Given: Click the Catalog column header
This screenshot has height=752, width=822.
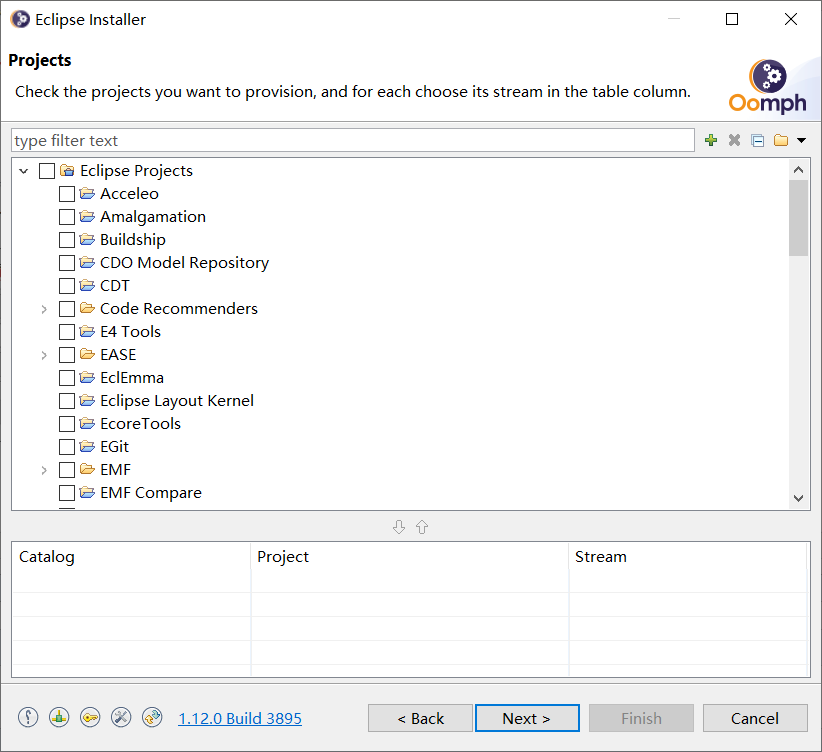Looking at the screenshot, I should (x=131, y=556).
